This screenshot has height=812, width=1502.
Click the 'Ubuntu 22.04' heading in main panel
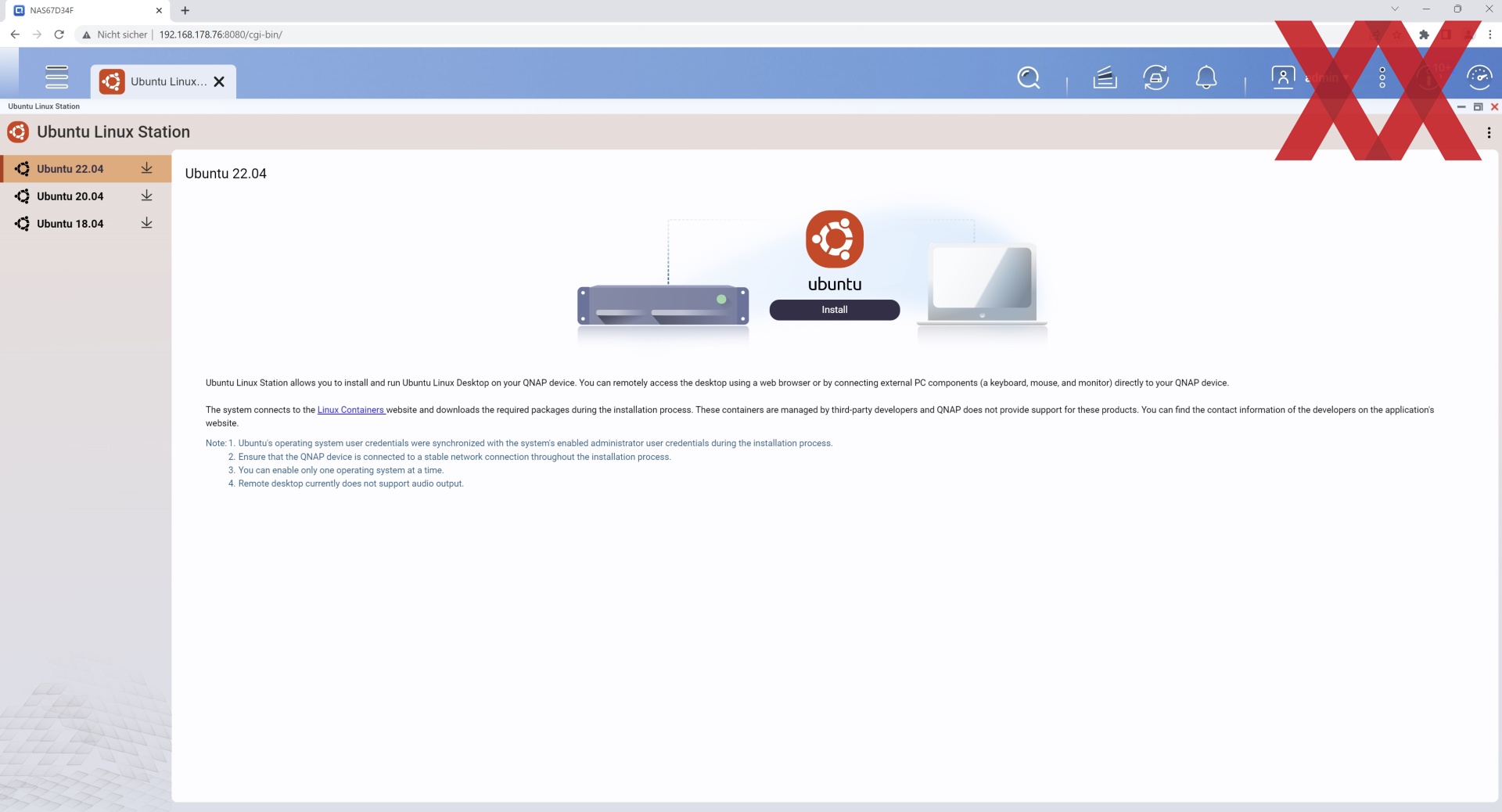[x=225, y=174]
